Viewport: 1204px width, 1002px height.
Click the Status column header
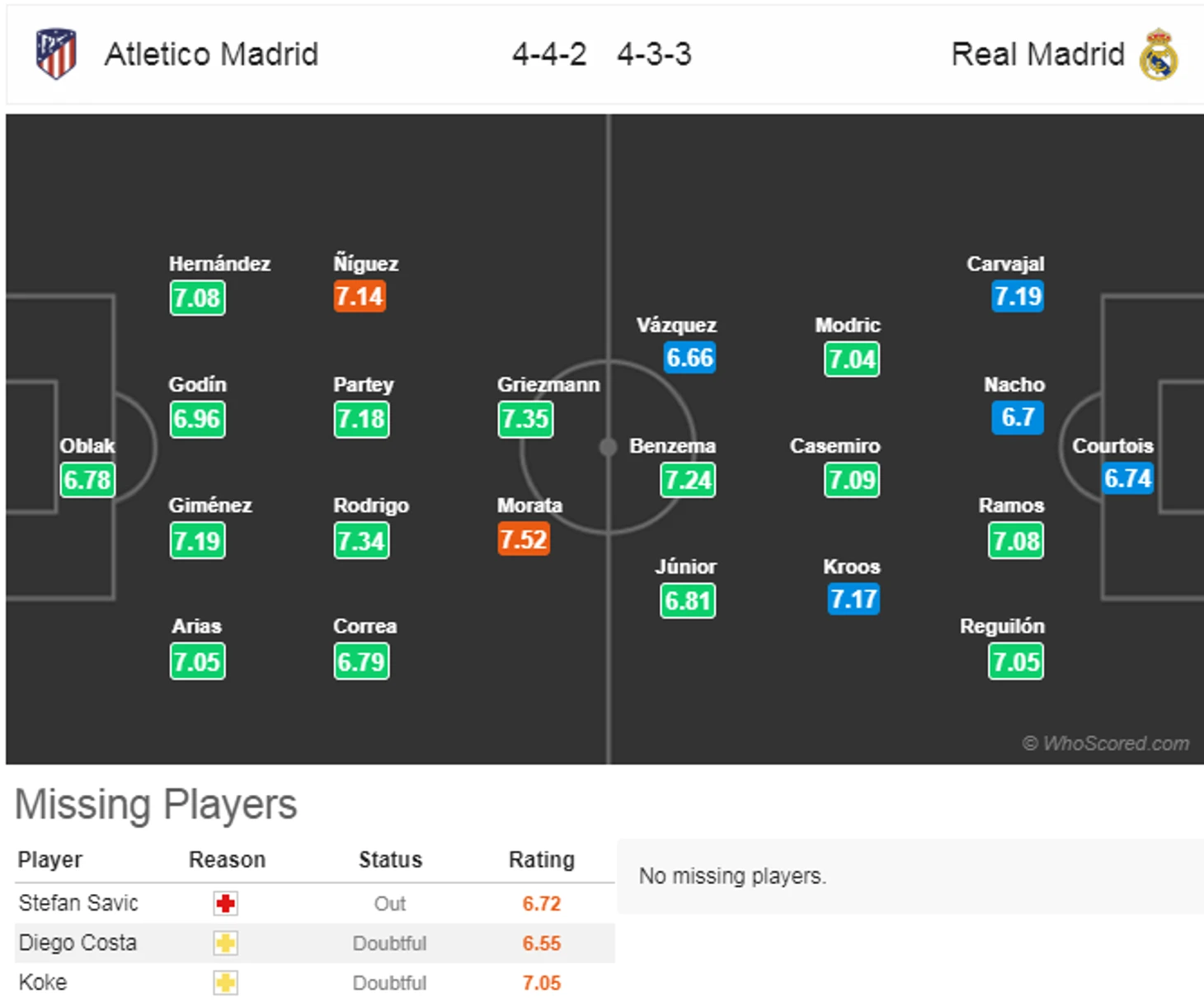390,859
